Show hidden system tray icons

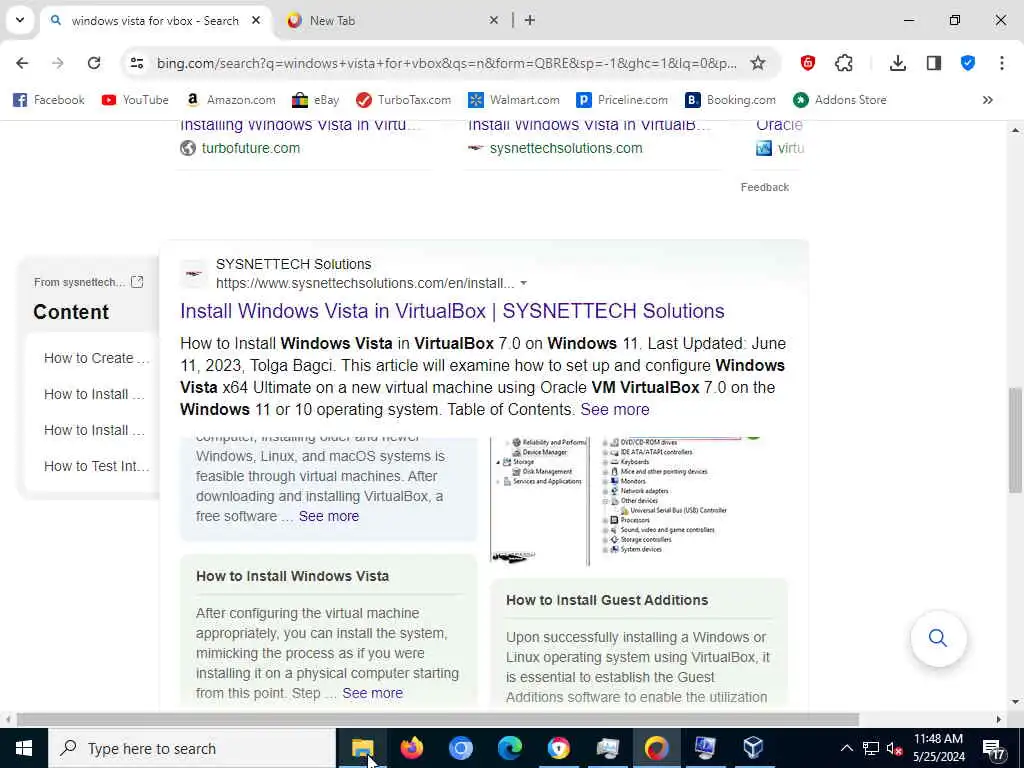[846, 748]
